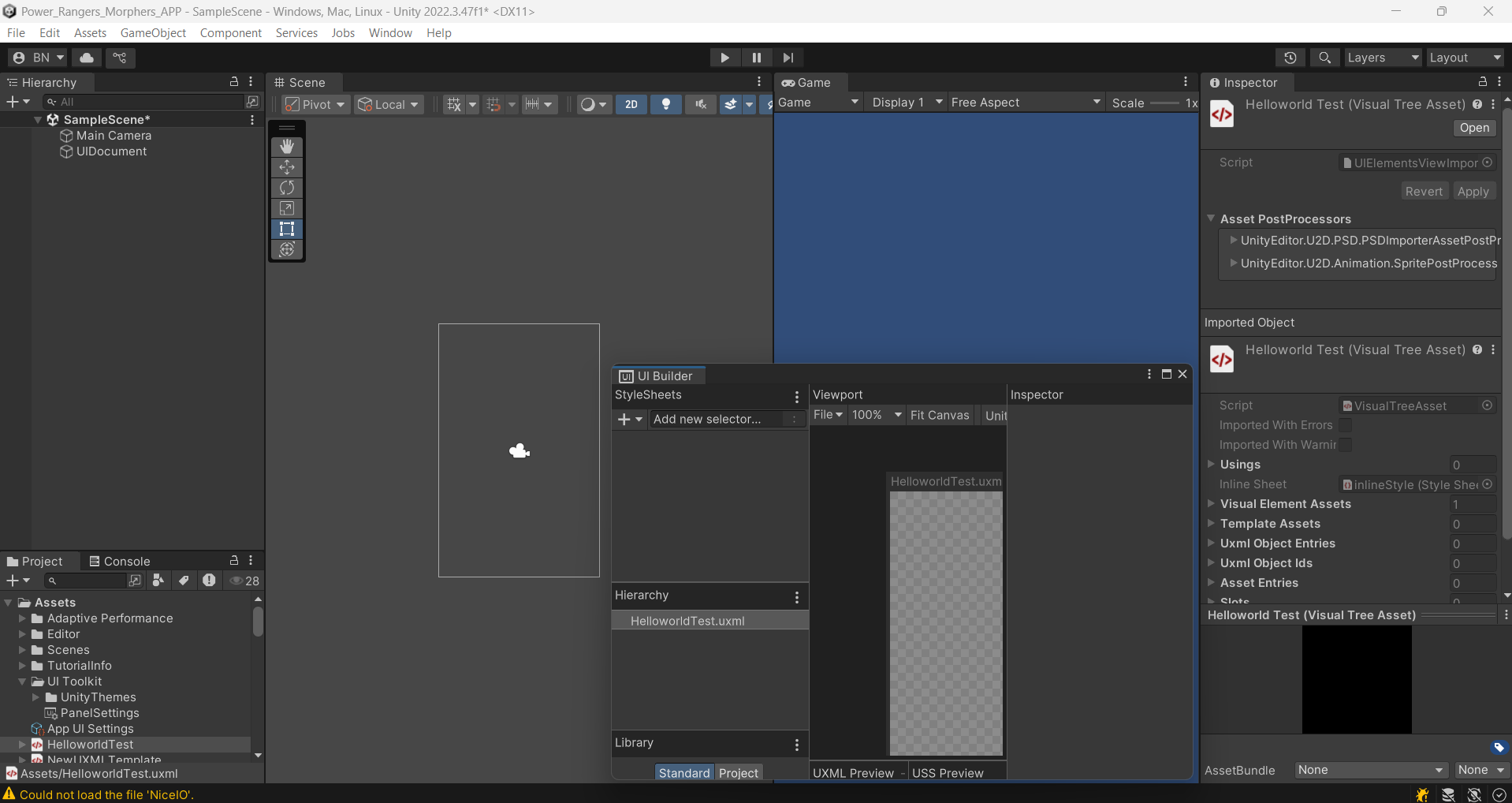Toggle scene lighting bulb
The height and width of the screenshot is (803, 1512).
point(666,104)
